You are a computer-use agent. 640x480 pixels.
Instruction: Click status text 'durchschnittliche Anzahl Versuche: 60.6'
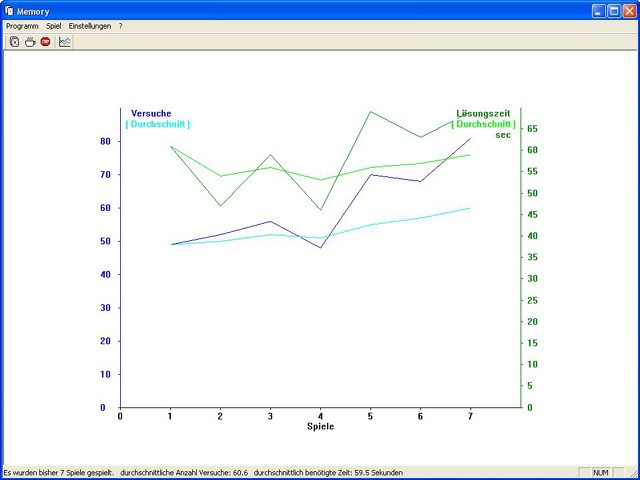(x=184, y=473)
